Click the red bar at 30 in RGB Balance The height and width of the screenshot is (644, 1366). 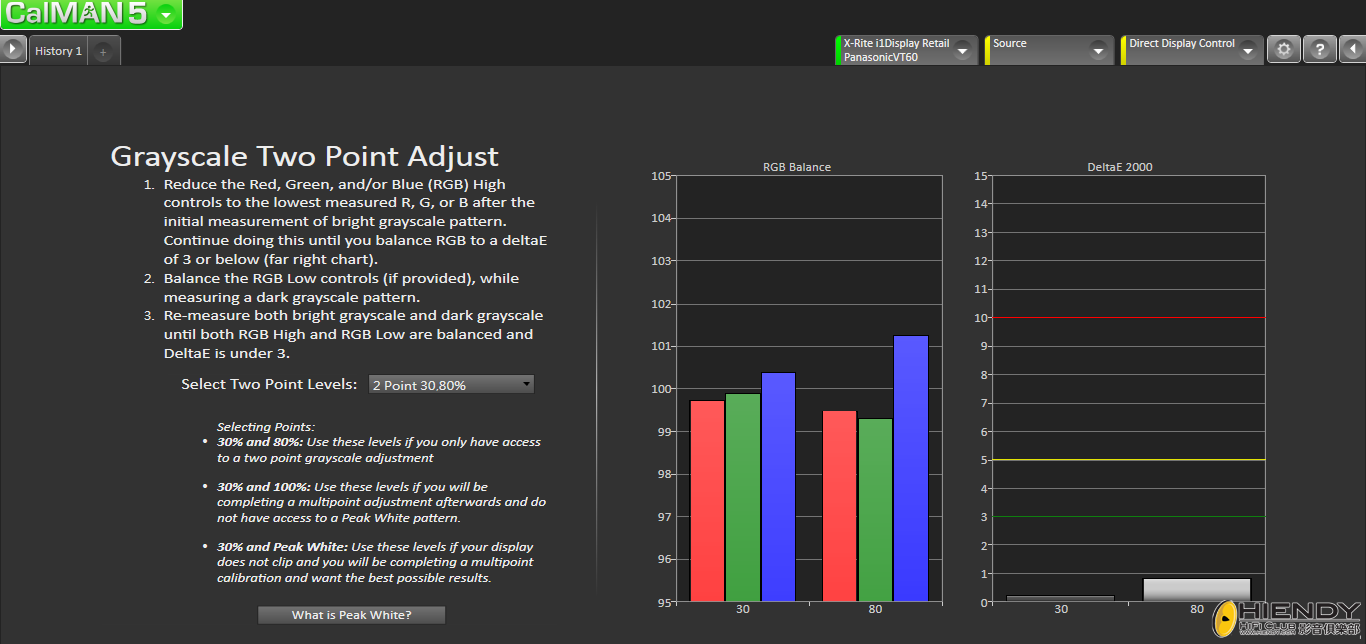(707, 500)
